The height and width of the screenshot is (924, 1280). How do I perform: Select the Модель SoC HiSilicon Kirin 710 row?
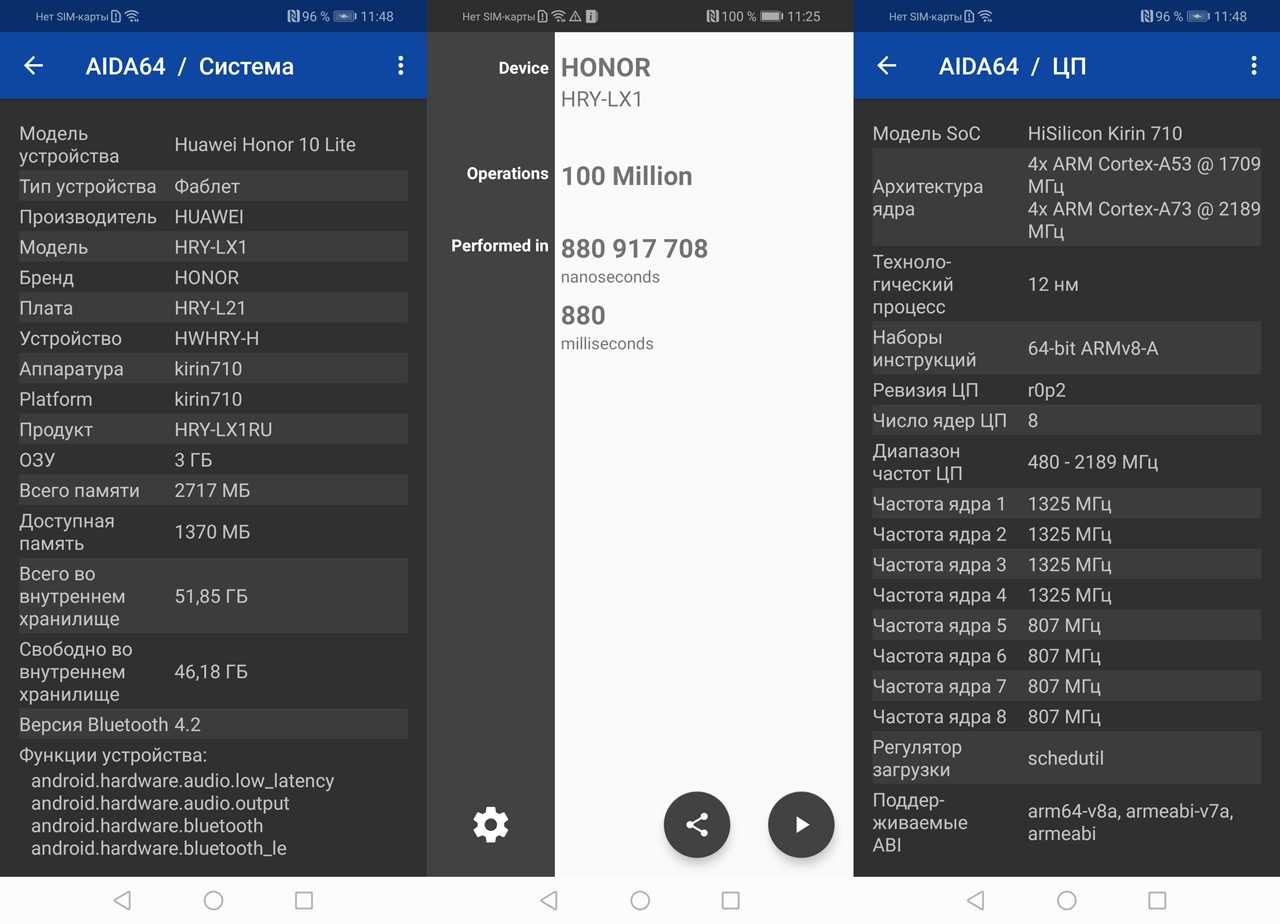(1066, 134)
